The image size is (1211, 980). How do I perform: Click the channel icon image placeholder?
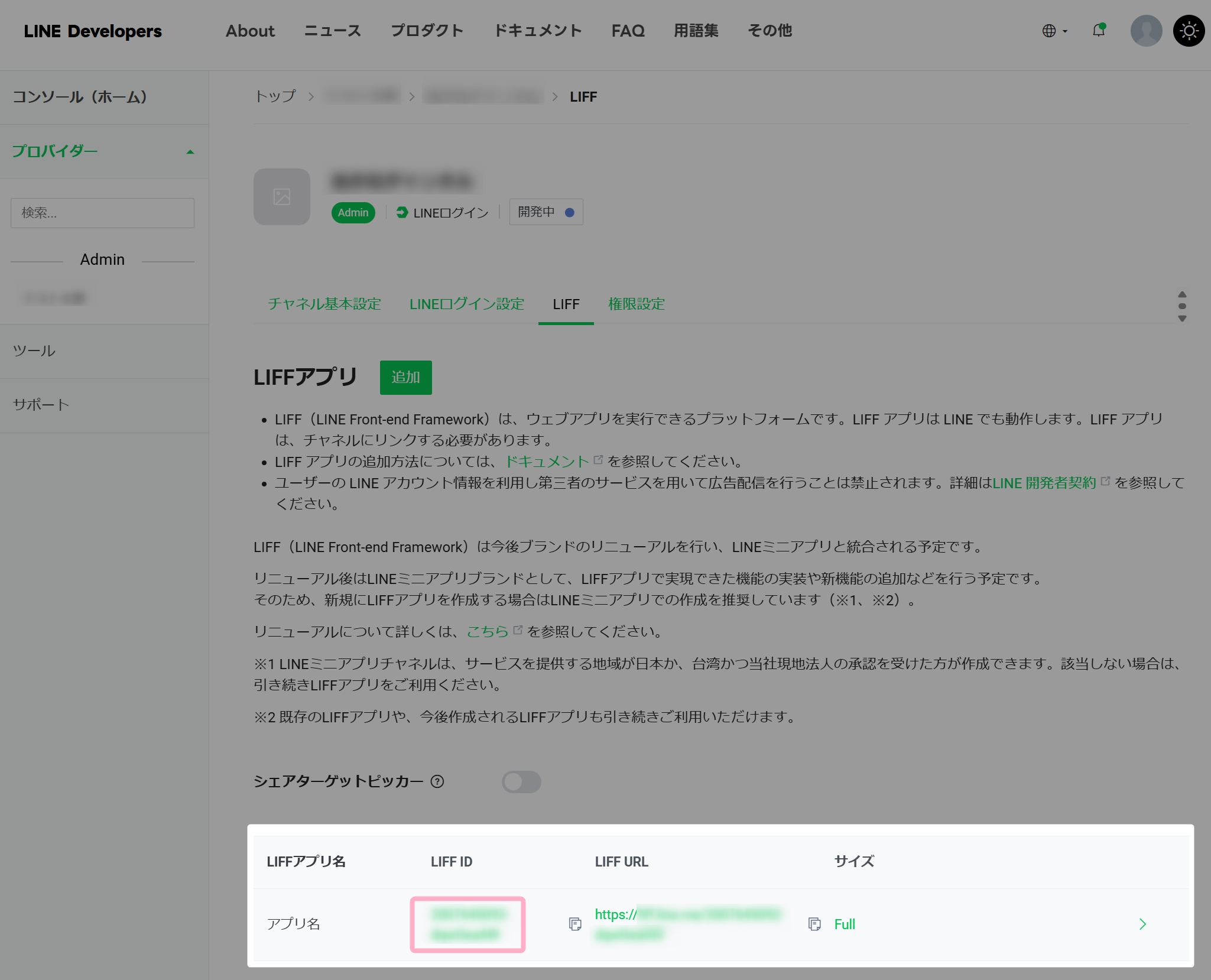(282, 197)
